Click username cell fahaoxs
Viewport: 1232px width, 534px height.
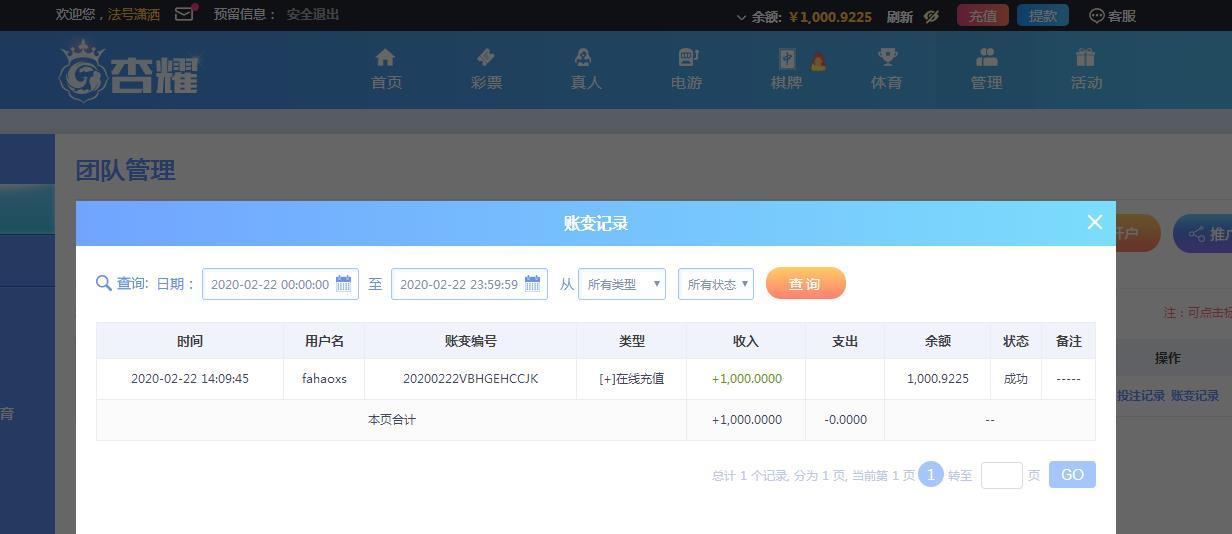pos(324,379)
